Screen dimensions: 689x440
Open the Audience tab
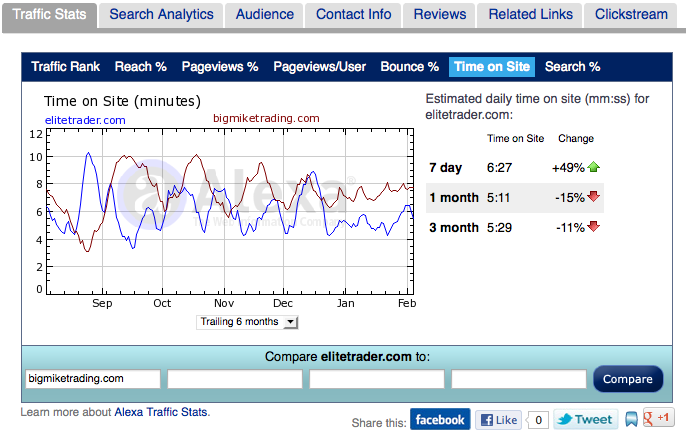pyautogui.click(x=265, y=15)
